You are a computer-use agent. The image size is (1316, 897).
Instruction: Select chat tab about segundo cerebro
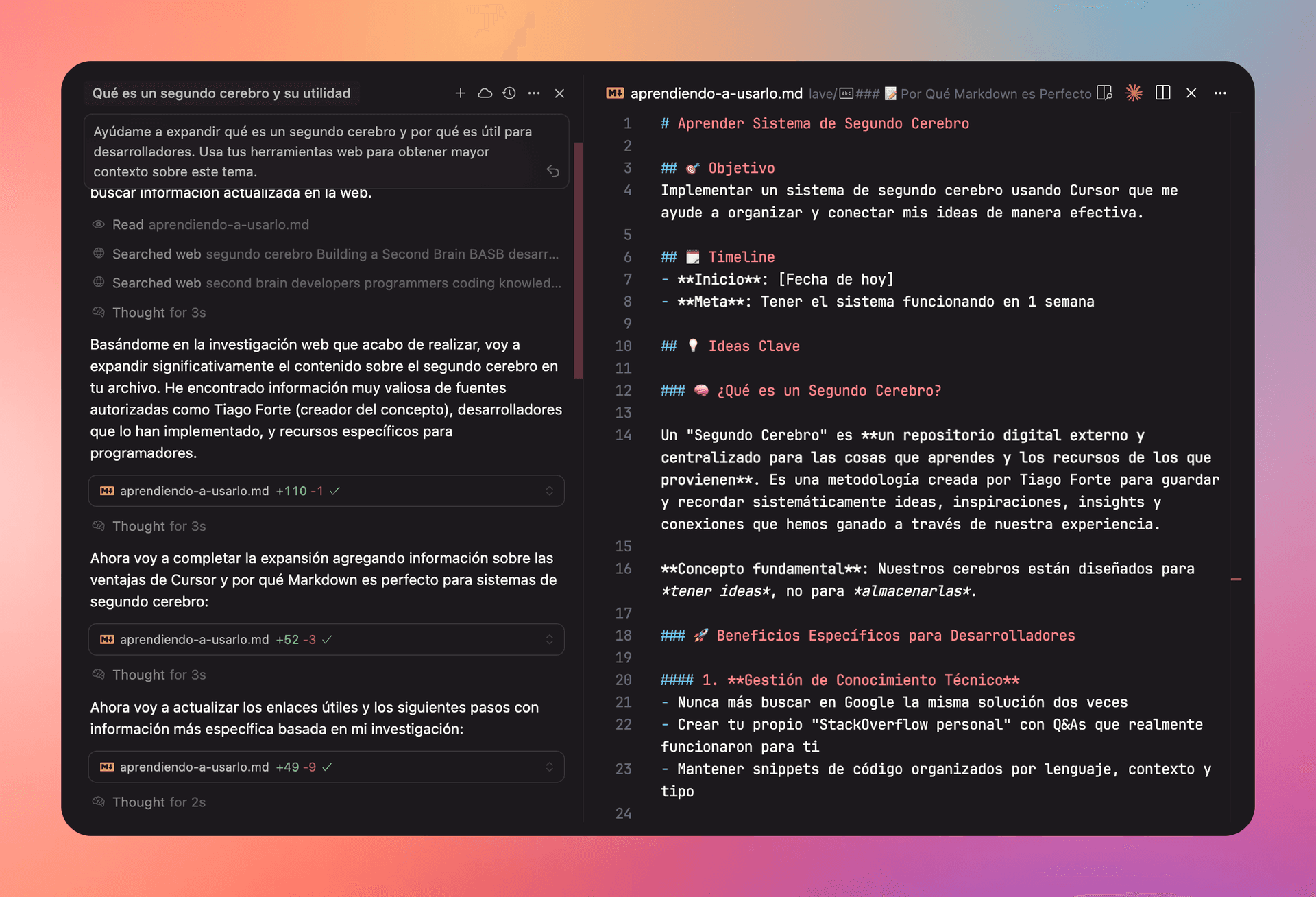(x=221, y=93)
